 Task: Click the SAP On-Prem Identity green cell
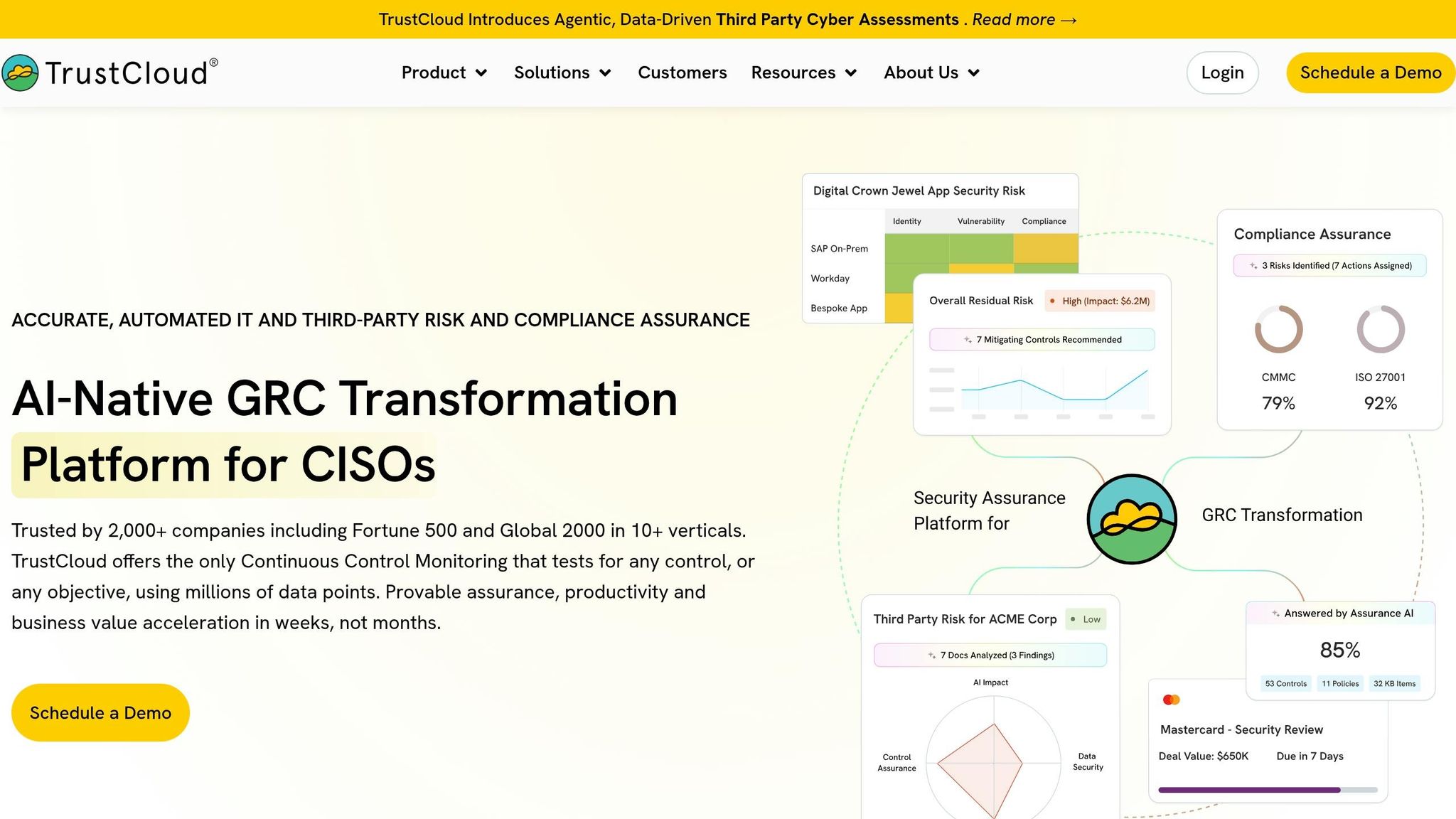917,249
